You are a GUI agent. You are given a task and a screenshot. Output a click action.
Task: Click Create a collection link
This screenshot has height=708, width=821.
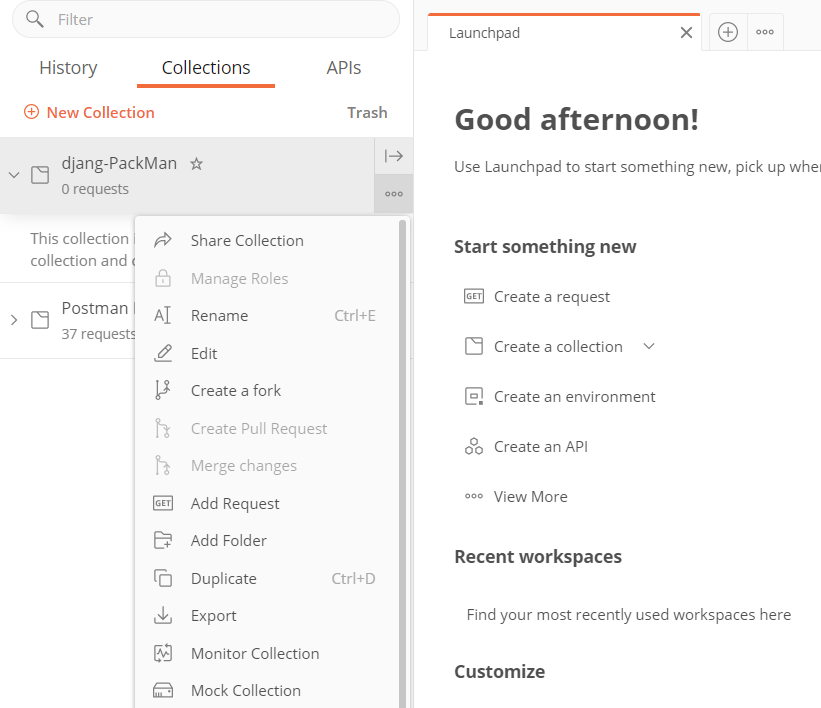pos(558,347)
